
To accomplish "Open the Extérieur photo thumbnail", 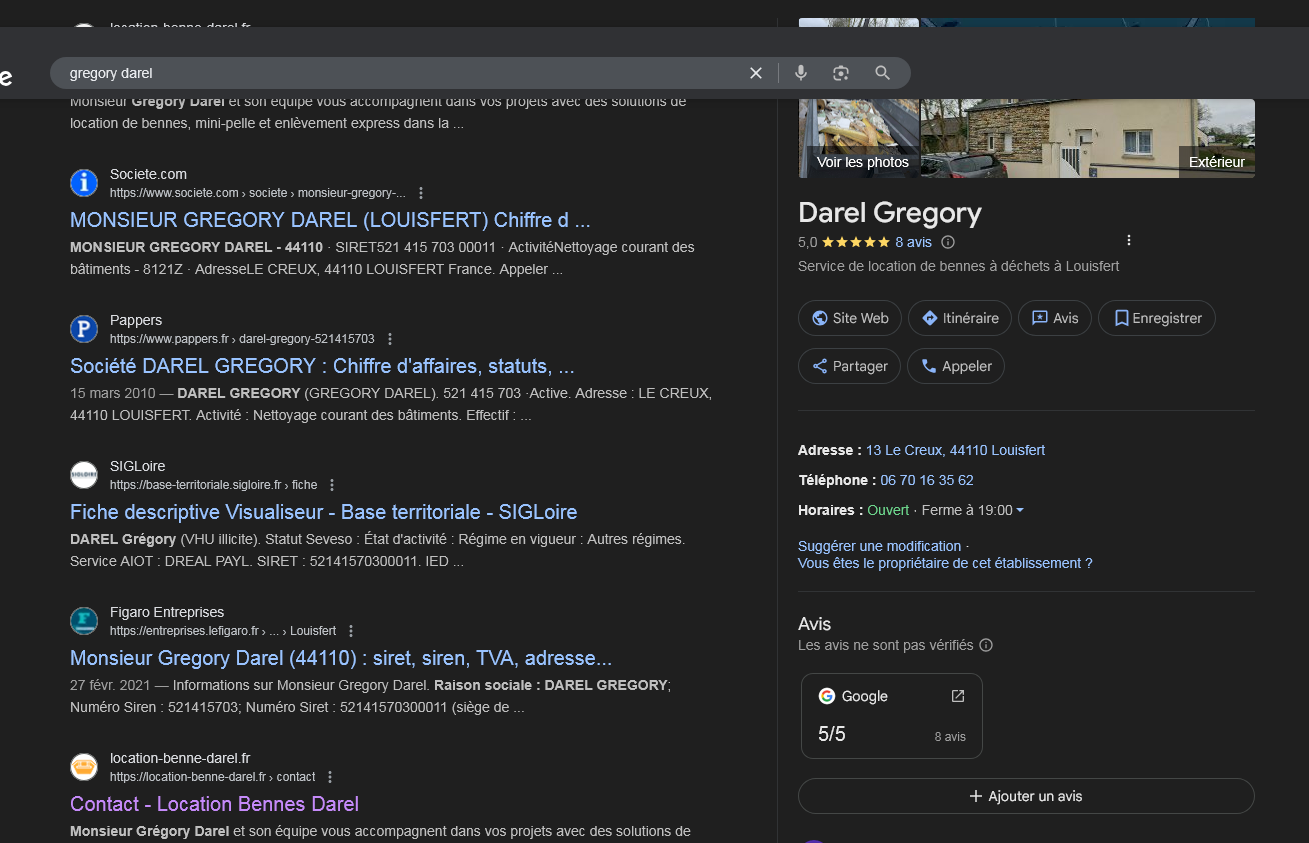I will pyautogui.click(x=1087, y=138).
